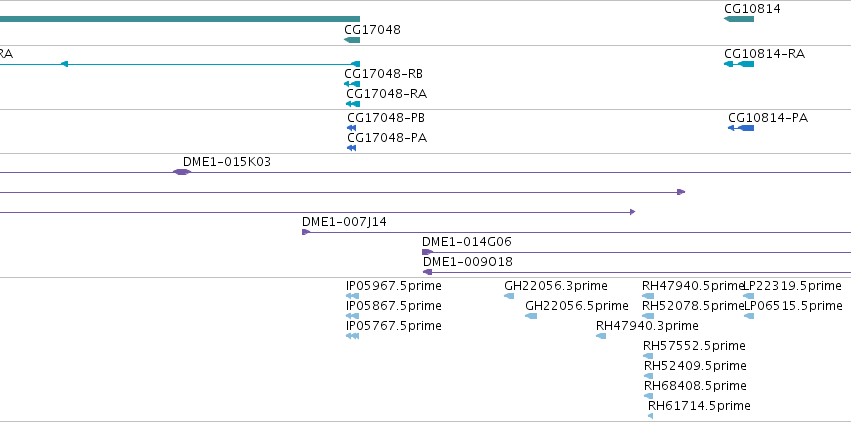Select the CG10814 gene arrow
Screen dimensions: 851x422
tap(739, 19)
